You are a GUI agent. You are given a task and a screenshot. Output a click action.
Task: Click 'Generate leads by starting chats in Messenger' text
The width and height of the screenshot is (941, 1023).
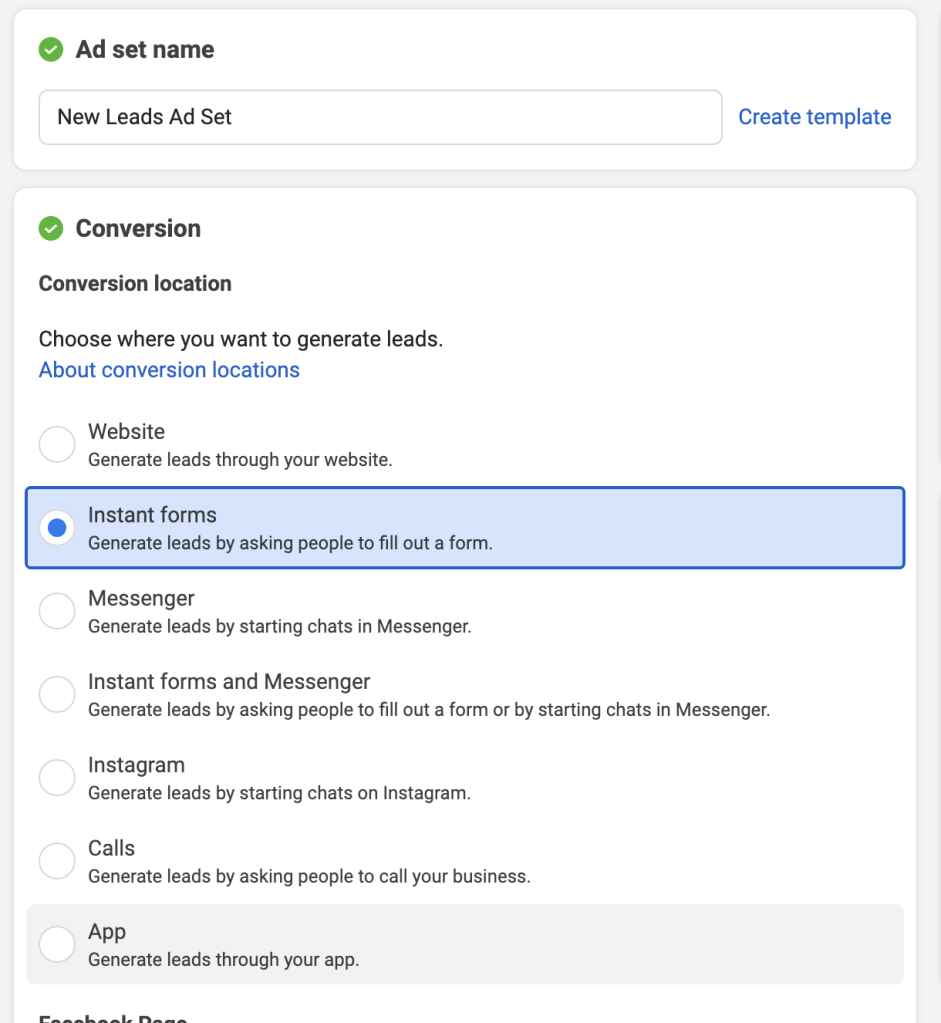point(279,627)
